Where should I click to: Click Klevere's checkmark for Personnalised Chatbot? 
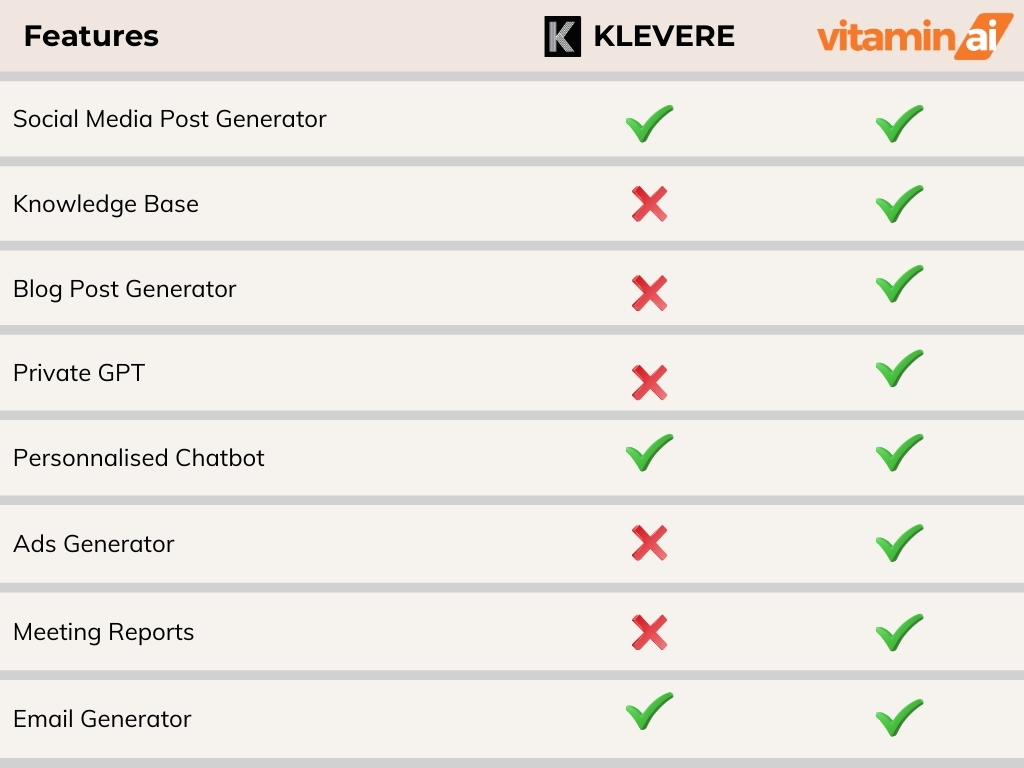[x=649, y=453]
